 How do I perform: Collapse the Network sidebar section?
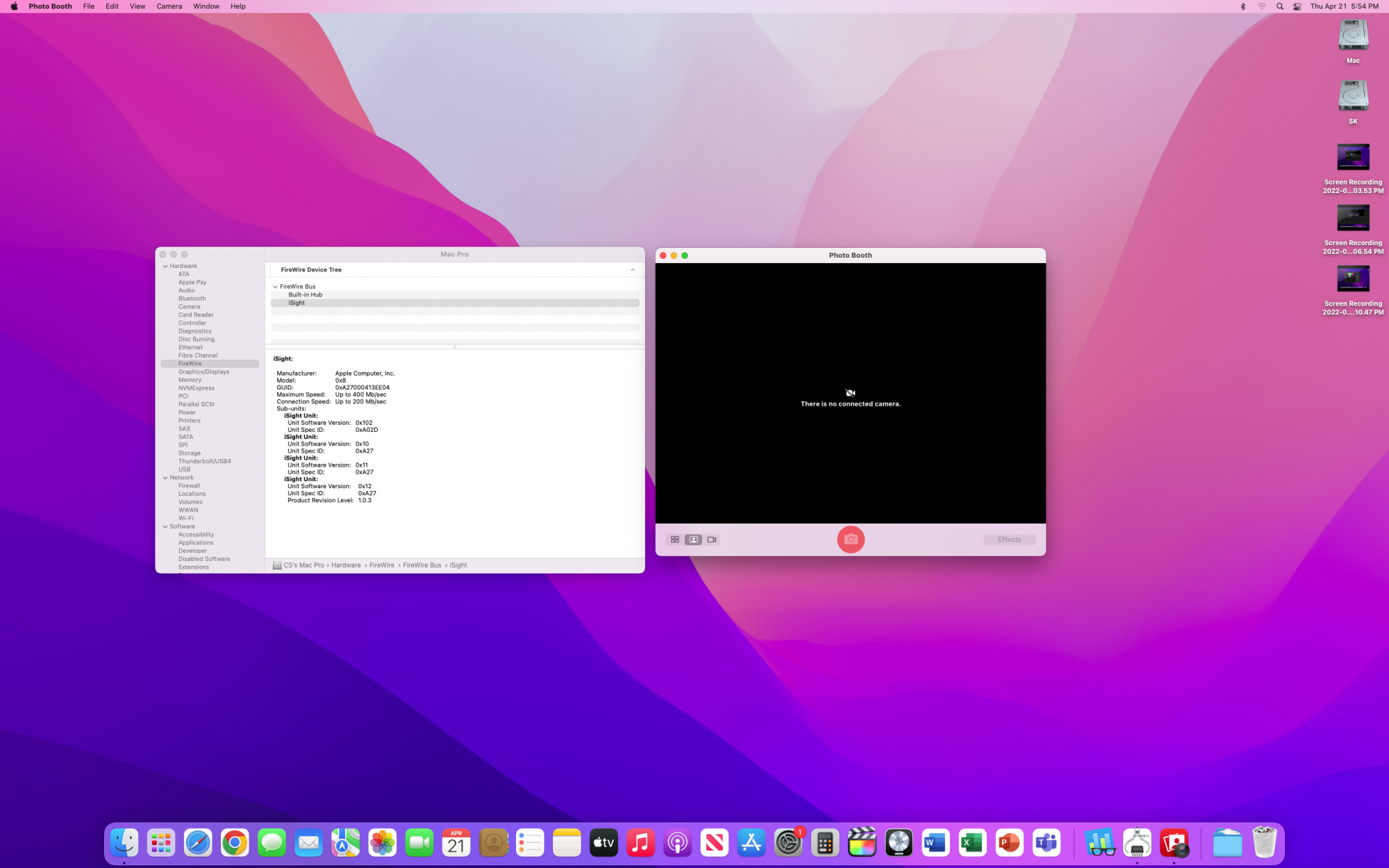(x=165, y=478)
